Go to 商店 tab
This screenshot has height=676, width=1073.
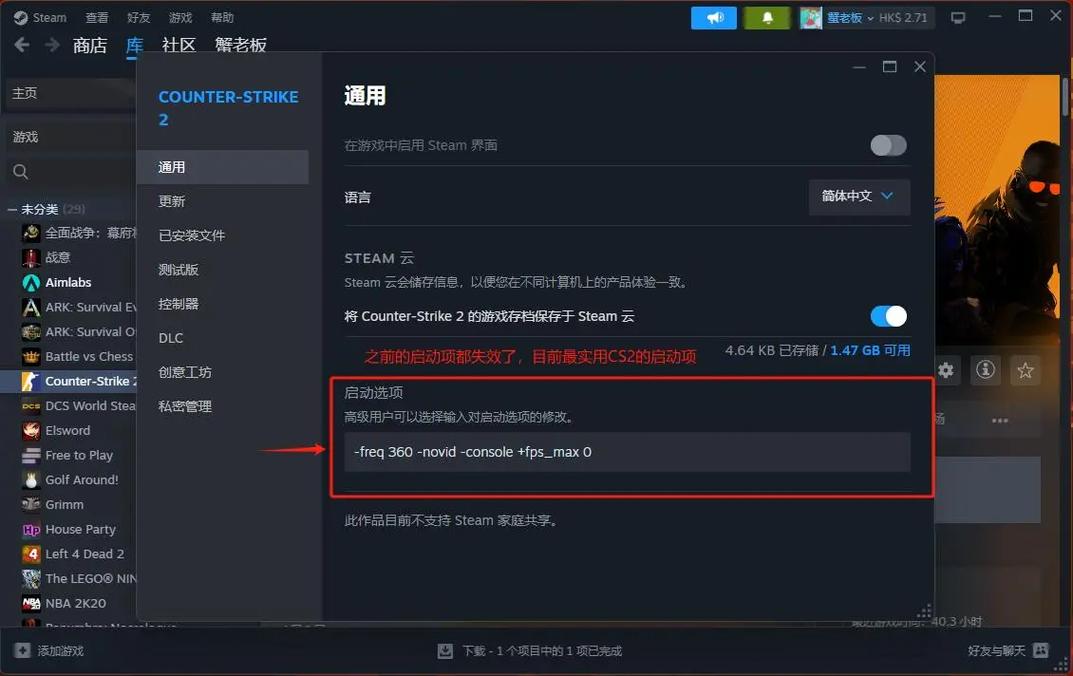(90, 45)
